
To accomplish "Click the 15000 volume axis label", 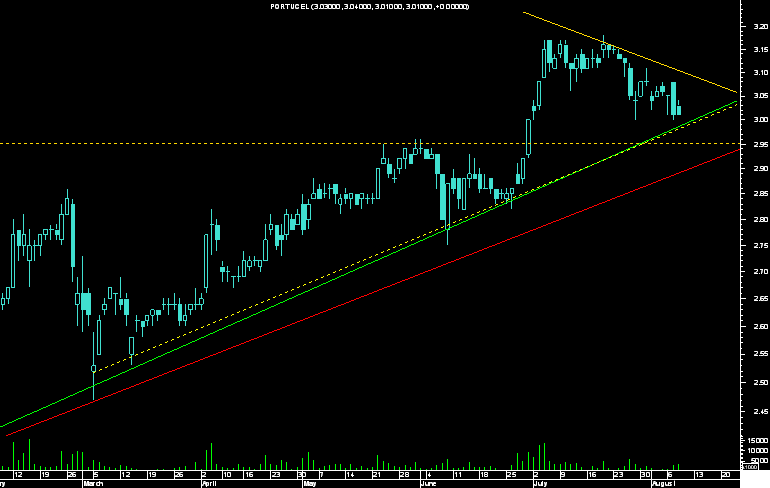I will click(758, 441).
